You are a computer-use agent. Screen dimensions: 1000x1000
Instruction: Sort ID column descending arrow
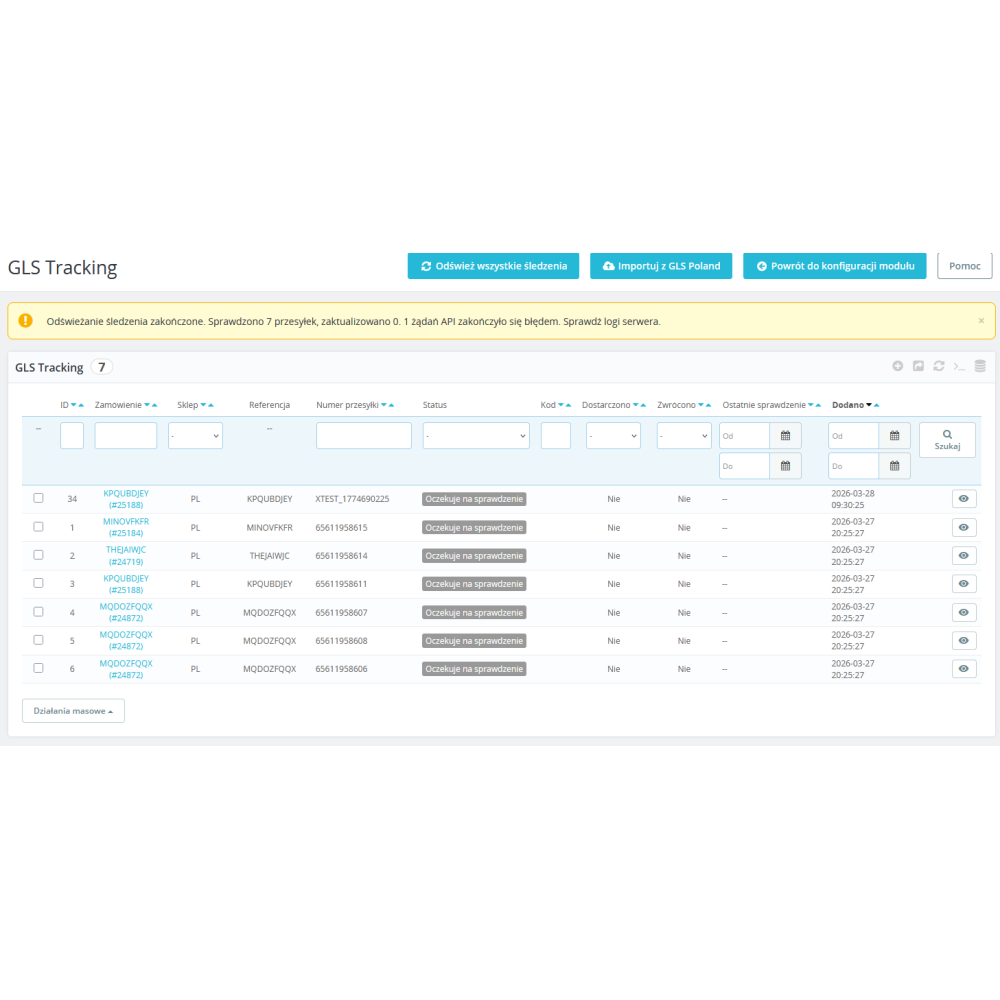point(73,405)
